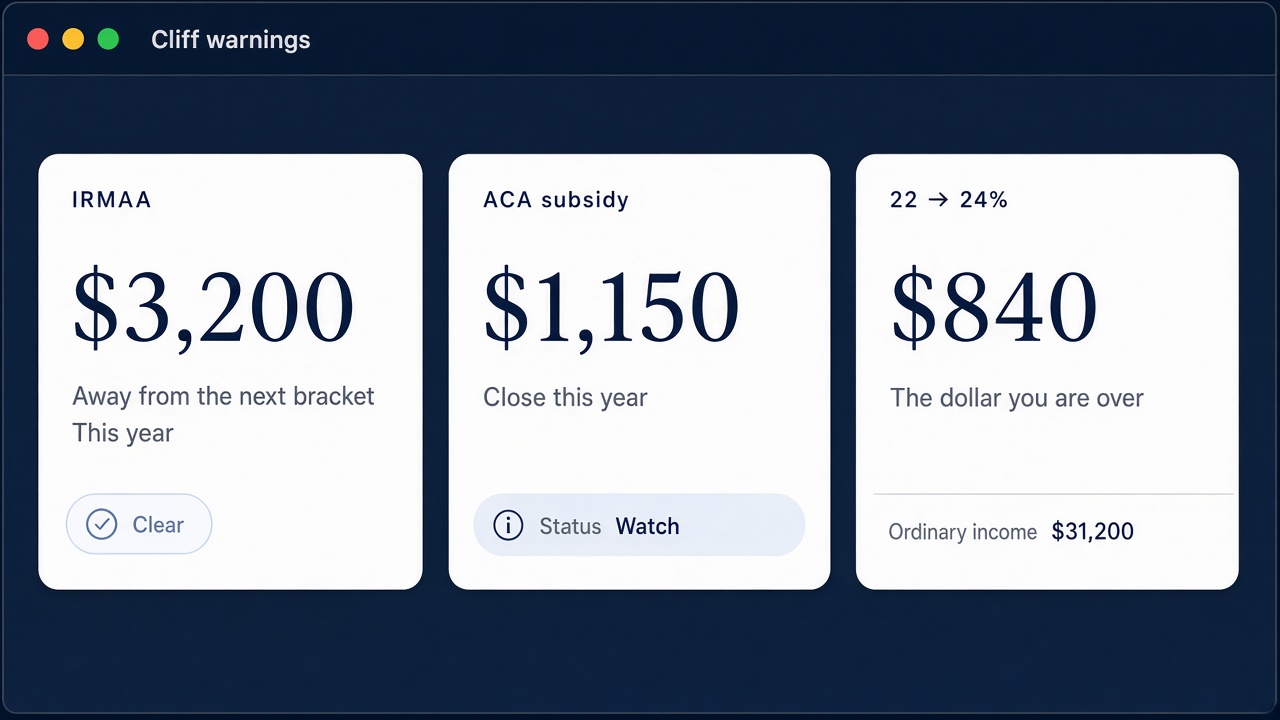Click 'The dollar you are over' text
Viewport: 1280px width, 720px height.
coord(1017,398)
